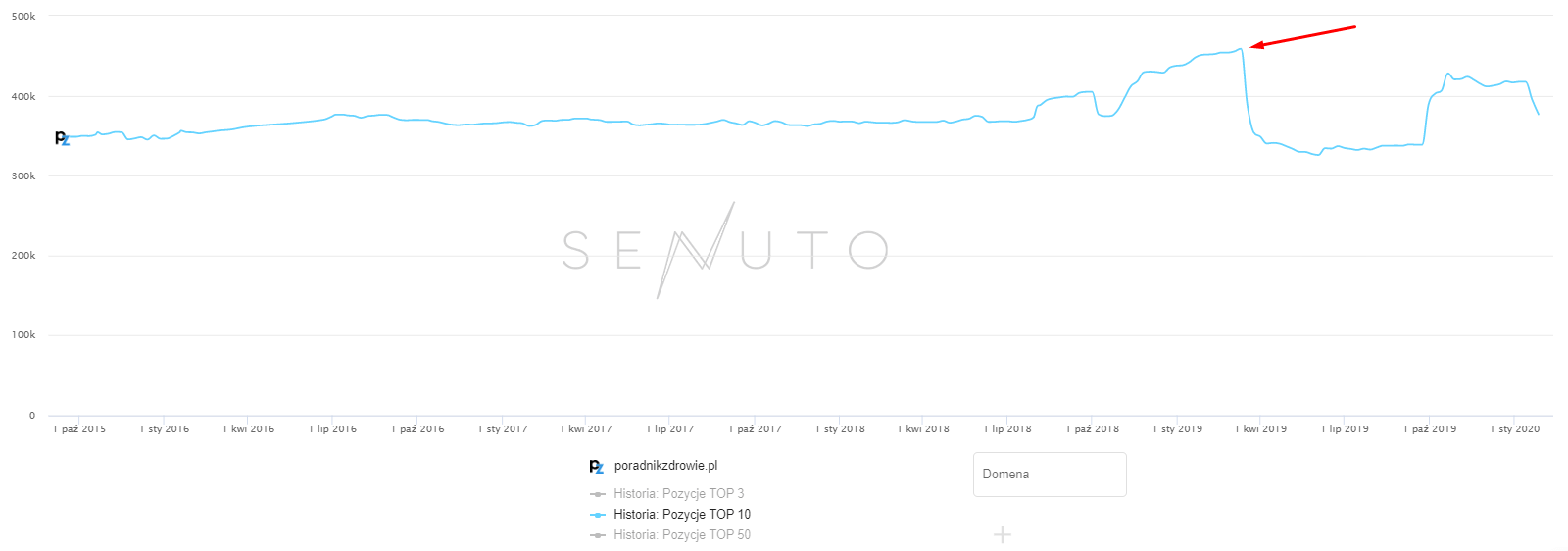Screen dimensions: 1568x551
Task: Focus the Domena input field
Action: (x=1049, y=475)
